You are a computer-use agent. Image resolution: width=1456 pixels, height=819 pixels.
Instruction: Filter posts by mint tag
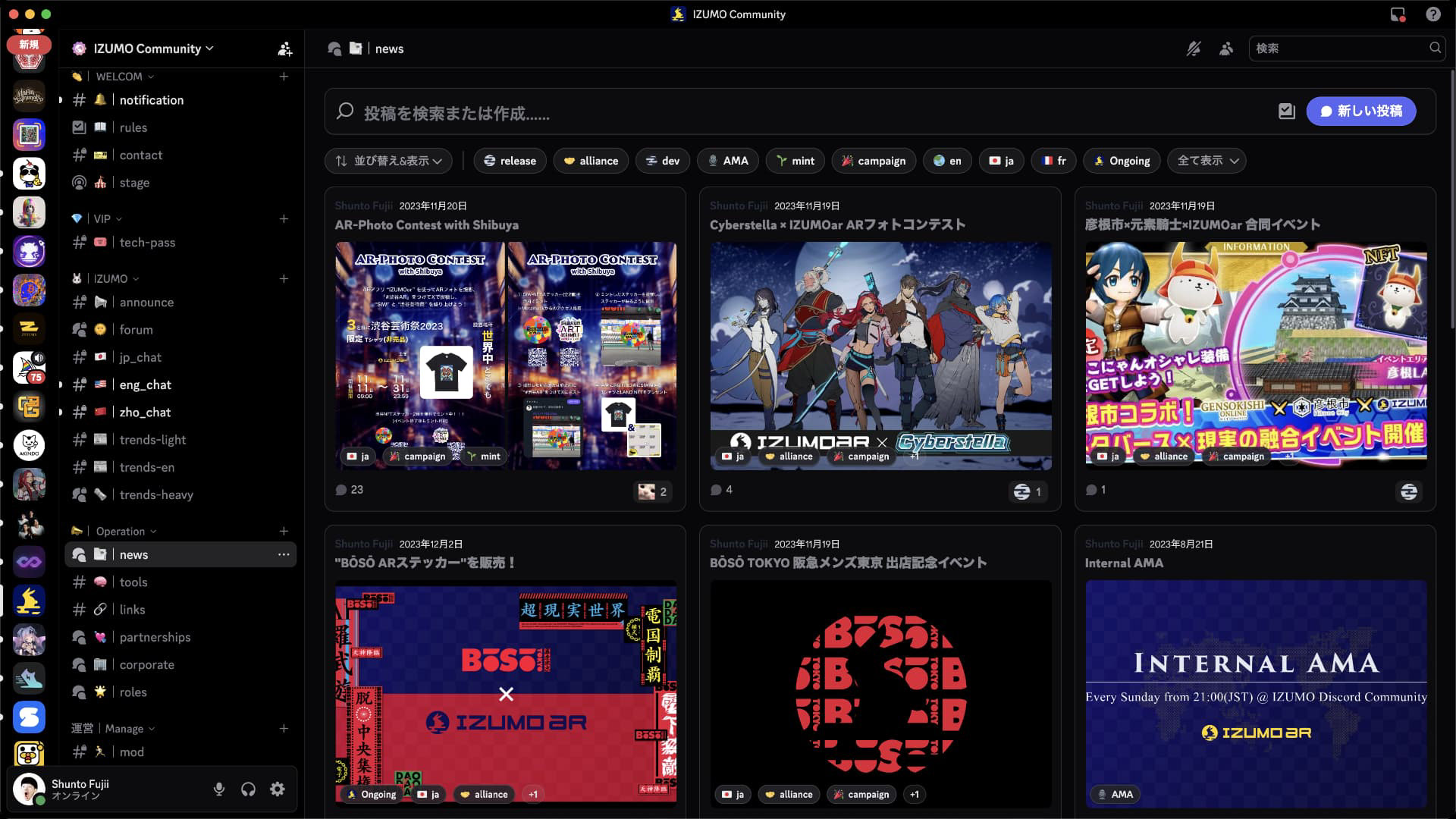(795, 161)
